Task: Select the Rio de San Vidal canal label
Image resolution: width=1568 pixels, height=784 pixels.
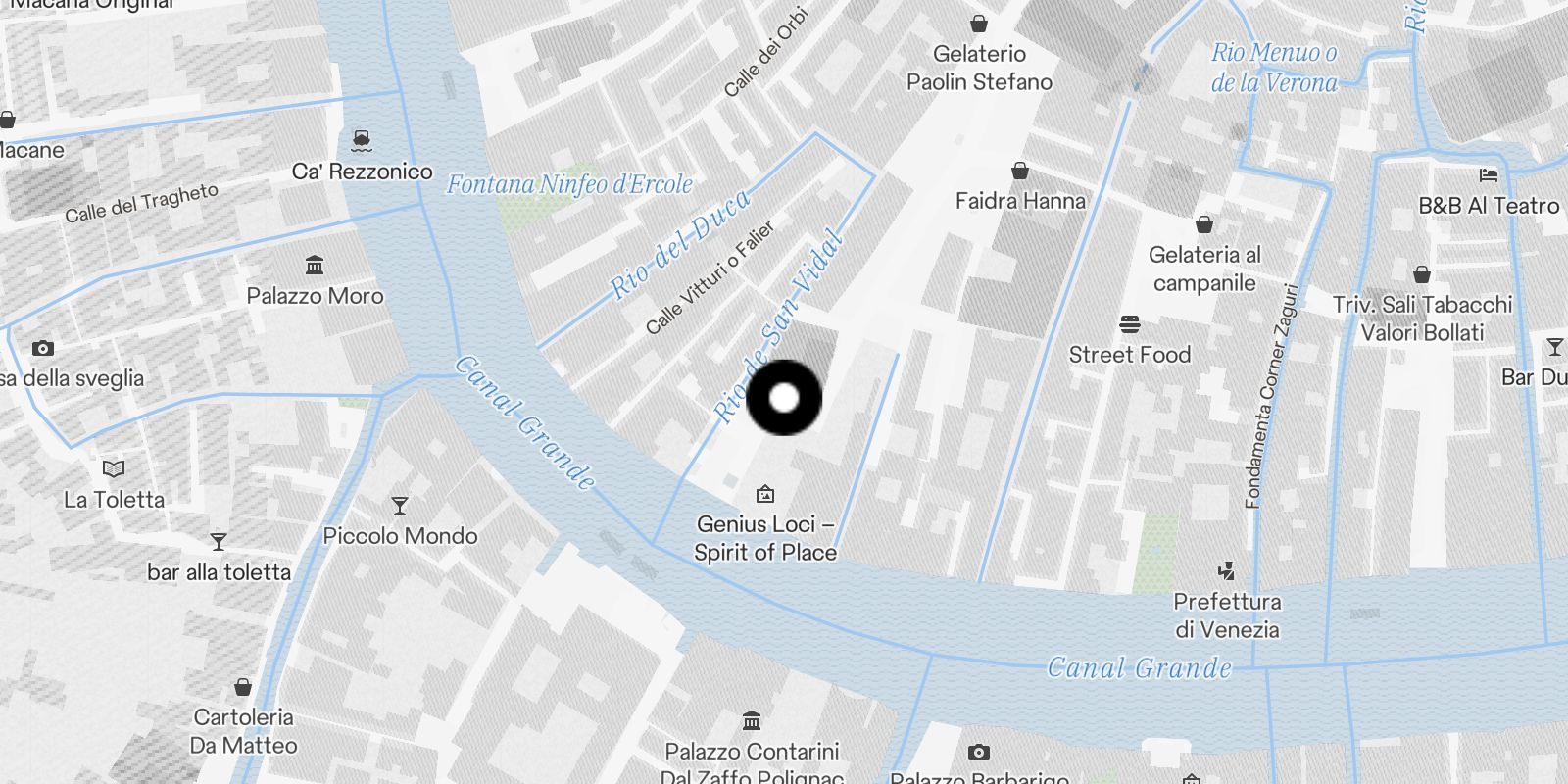Action: 779,326
